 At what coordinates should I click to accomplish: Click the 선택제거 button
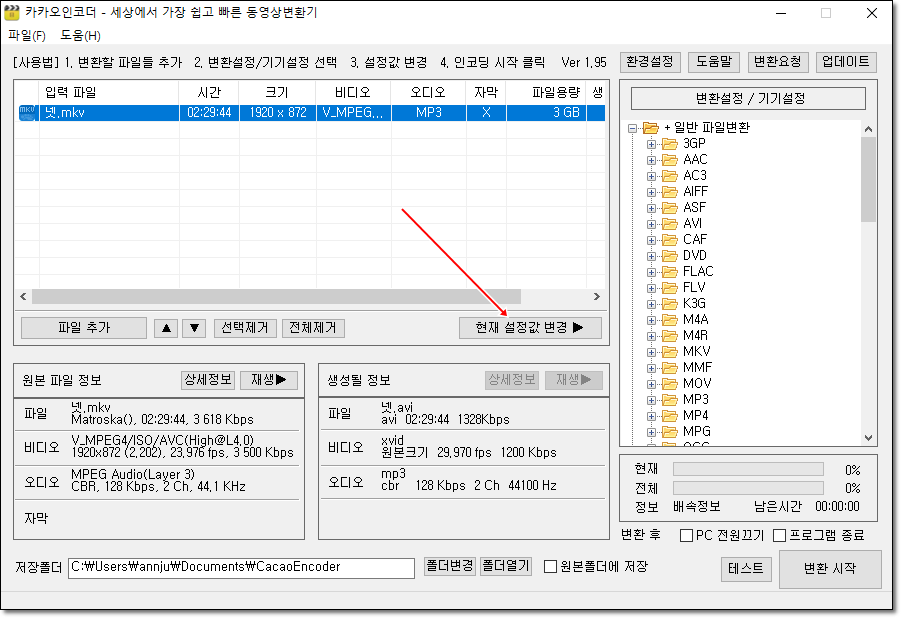click(x=245, y=328)
